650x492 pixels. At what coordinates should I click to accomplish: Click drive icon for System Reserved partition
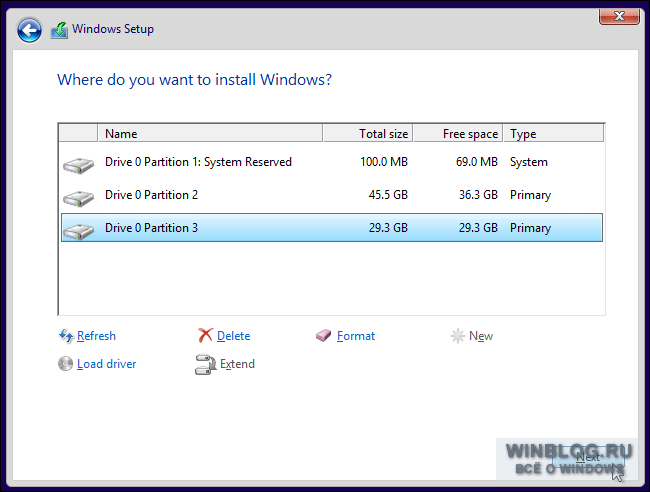78,165
